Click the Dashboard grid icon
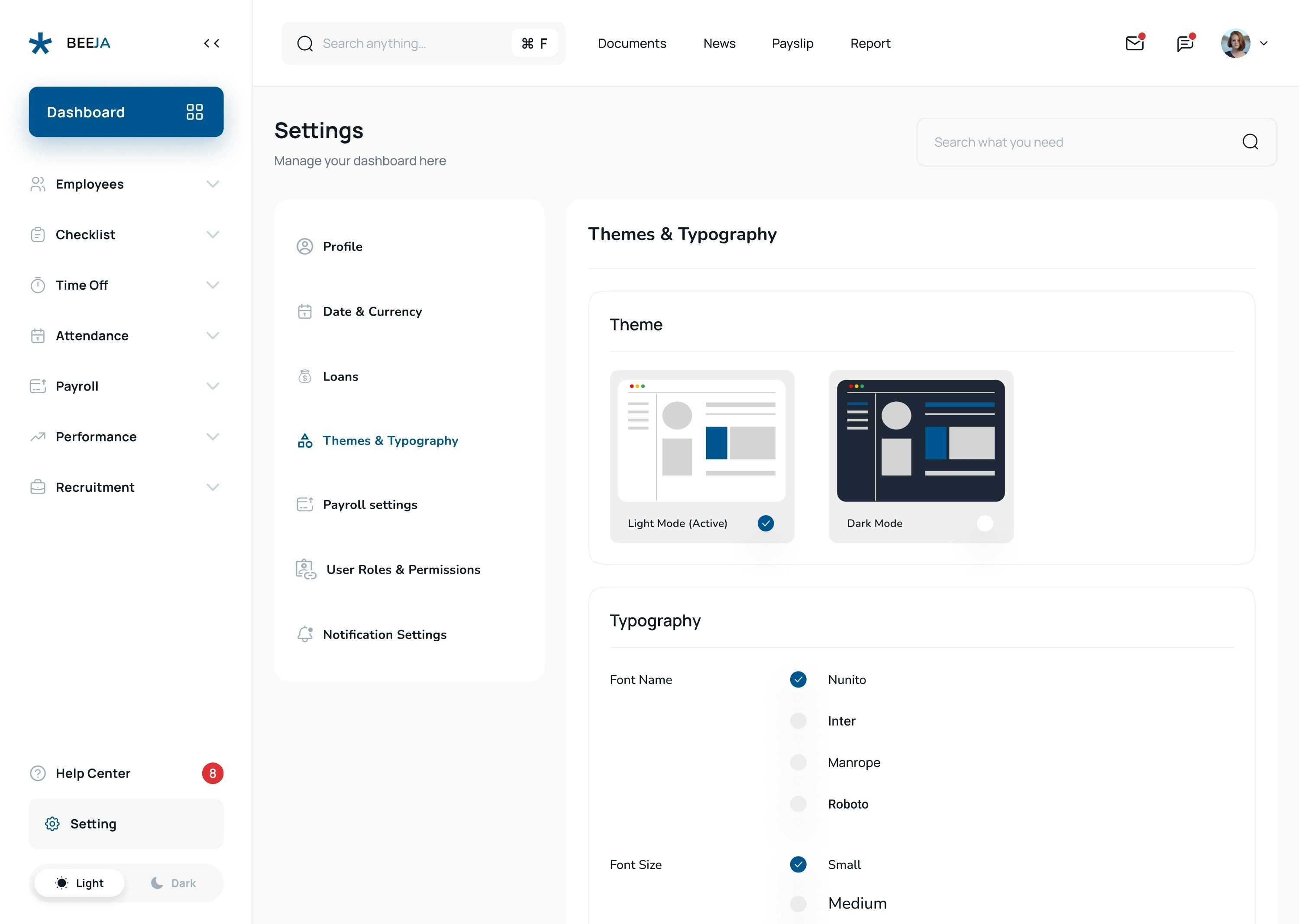 click(194, 112)
